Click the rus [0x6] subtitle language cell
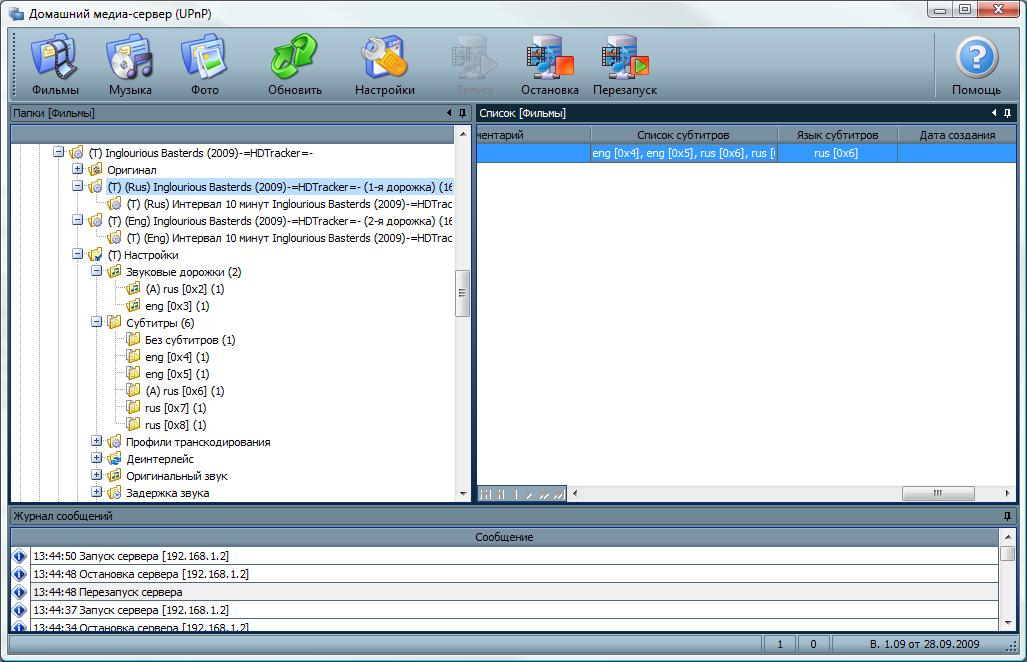1027x662 pixels. click(x=836, y=153)
